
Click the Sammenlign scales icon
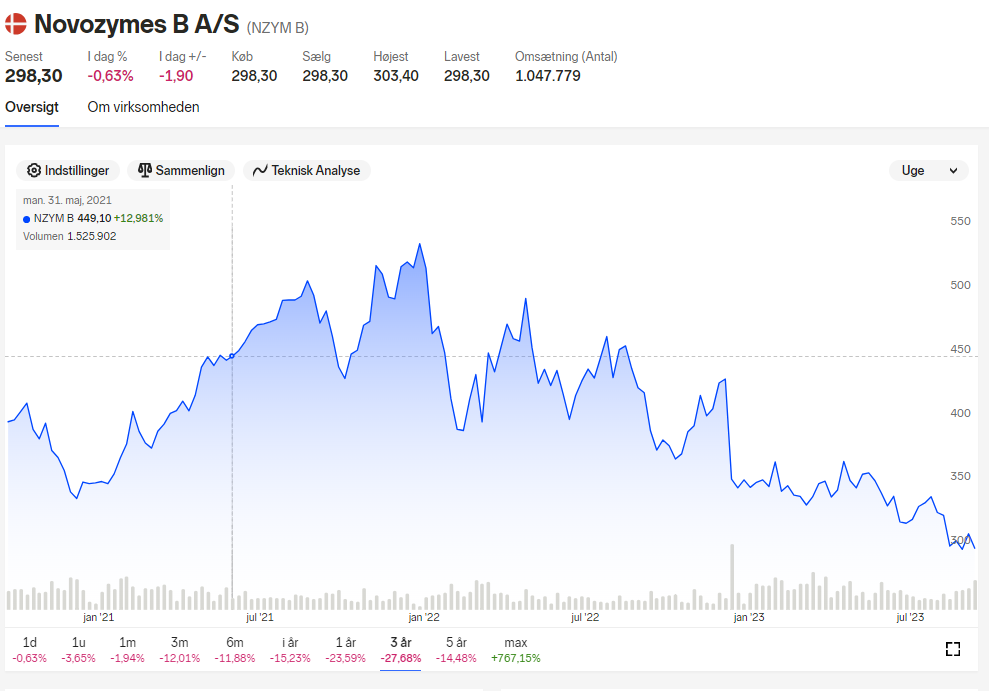click(x=145, y=170)
